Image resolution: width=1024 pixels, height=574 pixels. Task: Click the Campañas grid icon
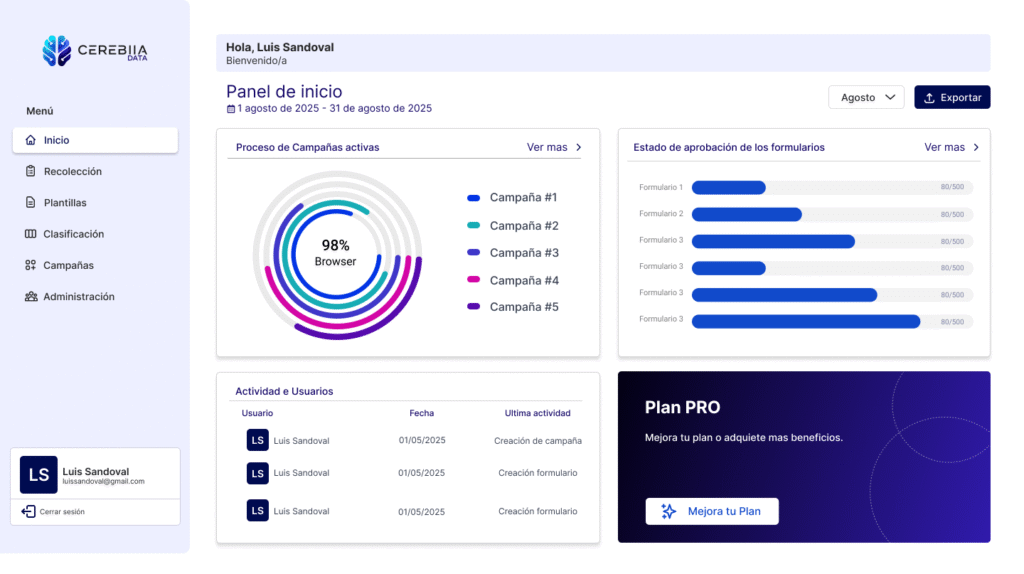[x=30, y=265]
